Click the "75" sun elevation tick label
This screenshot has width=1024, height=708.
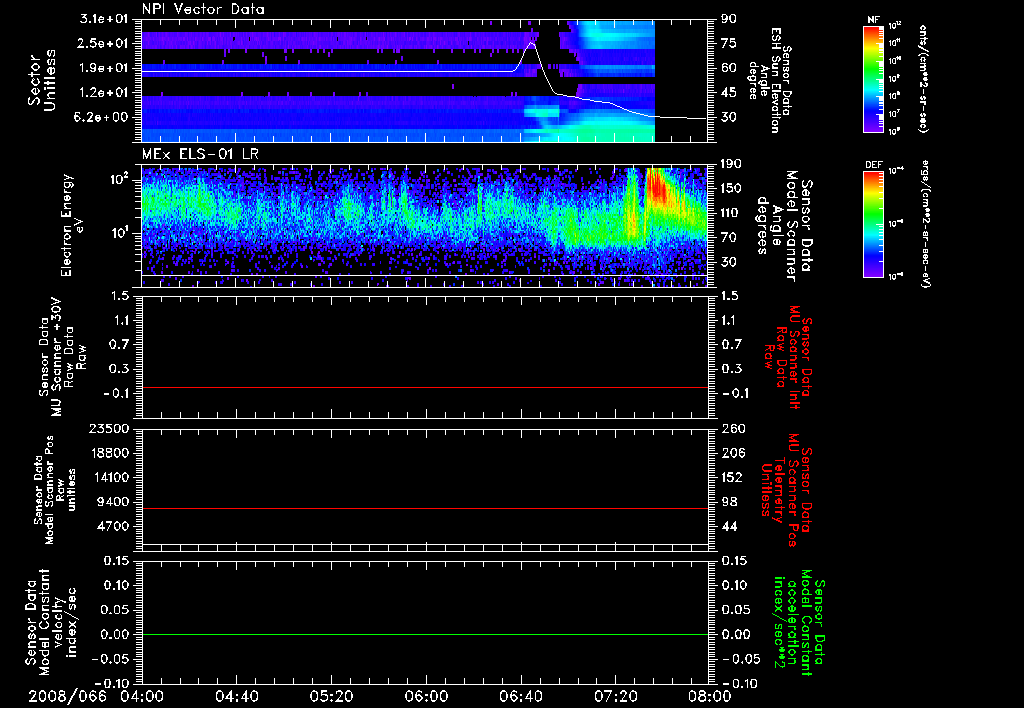729,43
